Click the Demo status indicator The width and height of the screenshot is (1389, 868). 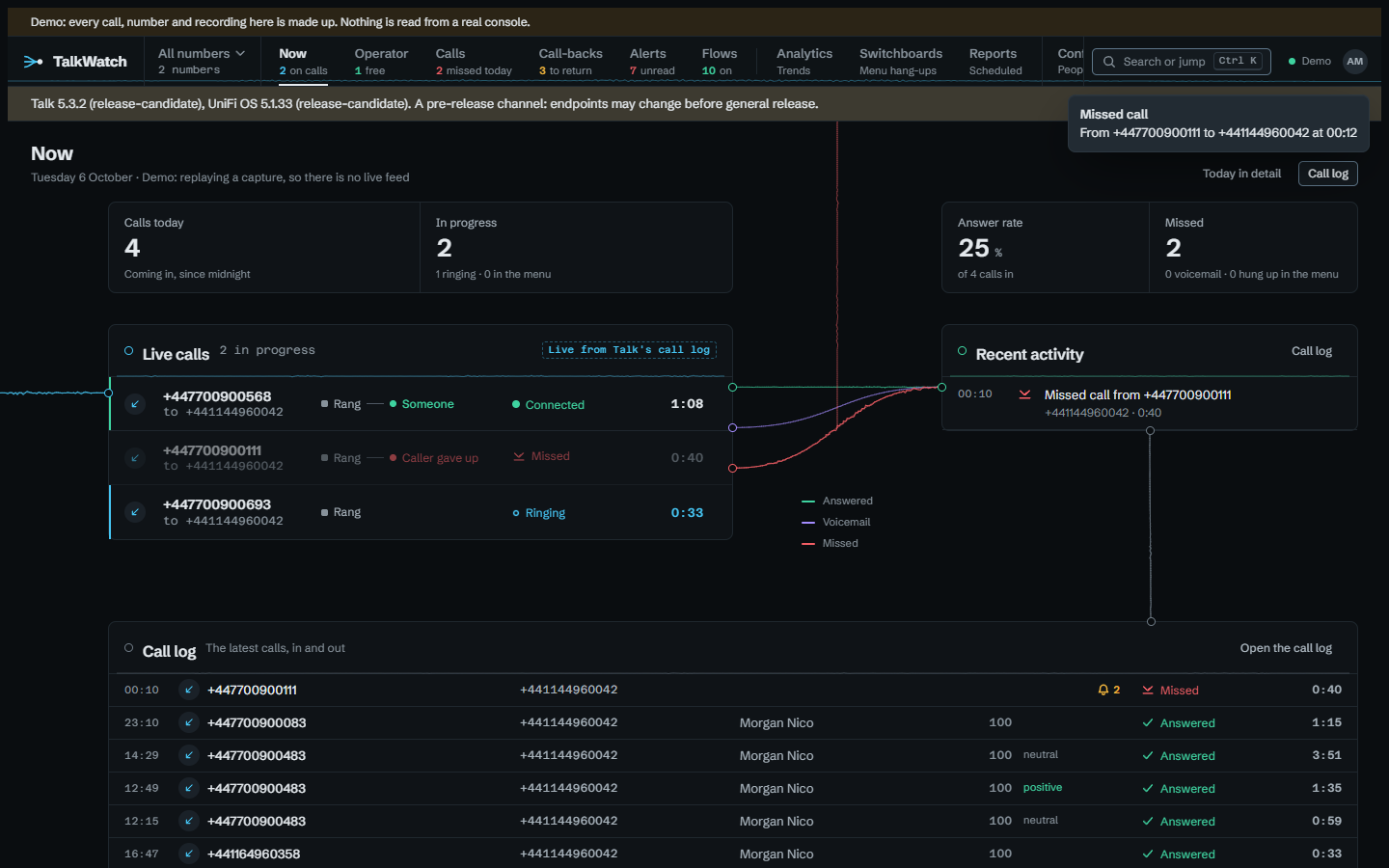[x=1309, y=62]
